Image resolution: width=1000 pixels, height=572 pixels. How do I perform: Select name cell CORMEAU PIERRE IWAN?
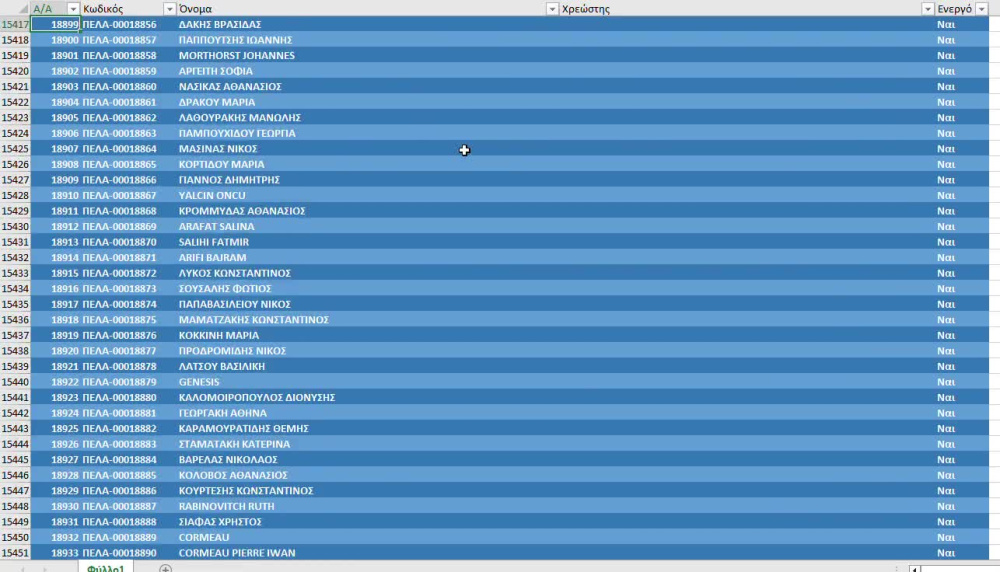point(367,553)
